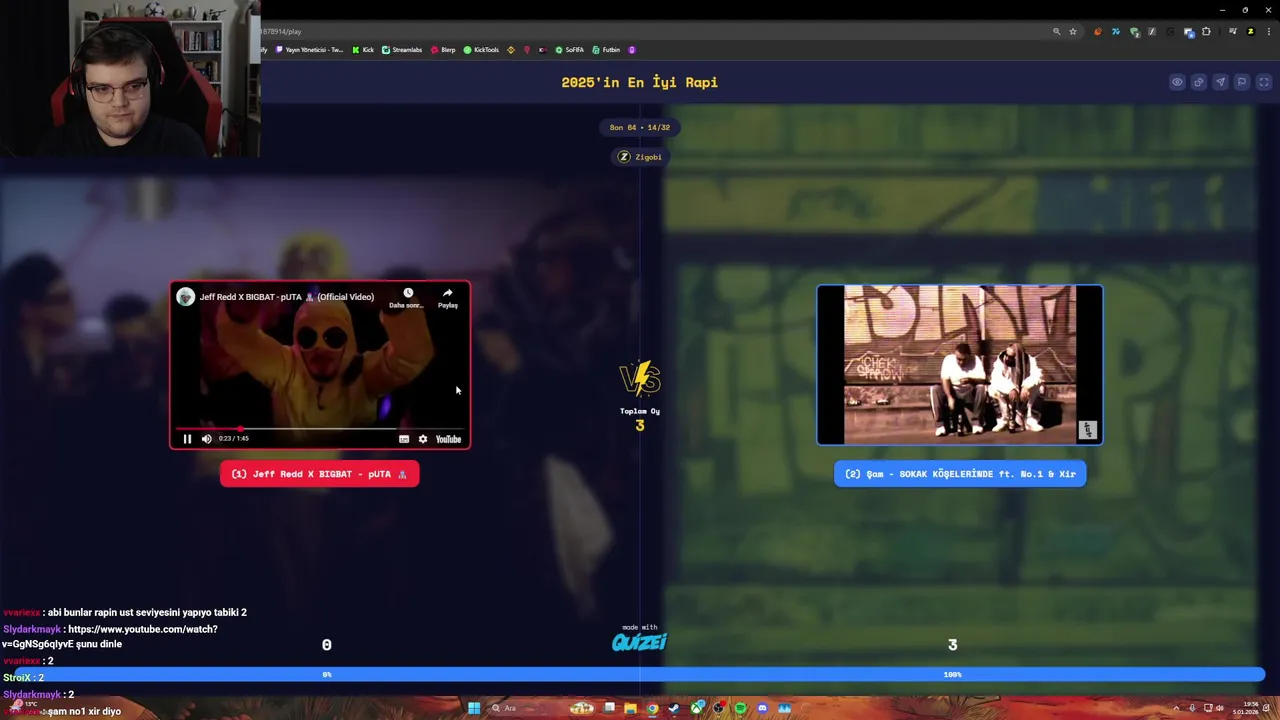Screen dimensions: 1280x720
Task: Vote for (1) Jeff Redd X BIGBAT - pUTA
Action: (x=319, y=474)
